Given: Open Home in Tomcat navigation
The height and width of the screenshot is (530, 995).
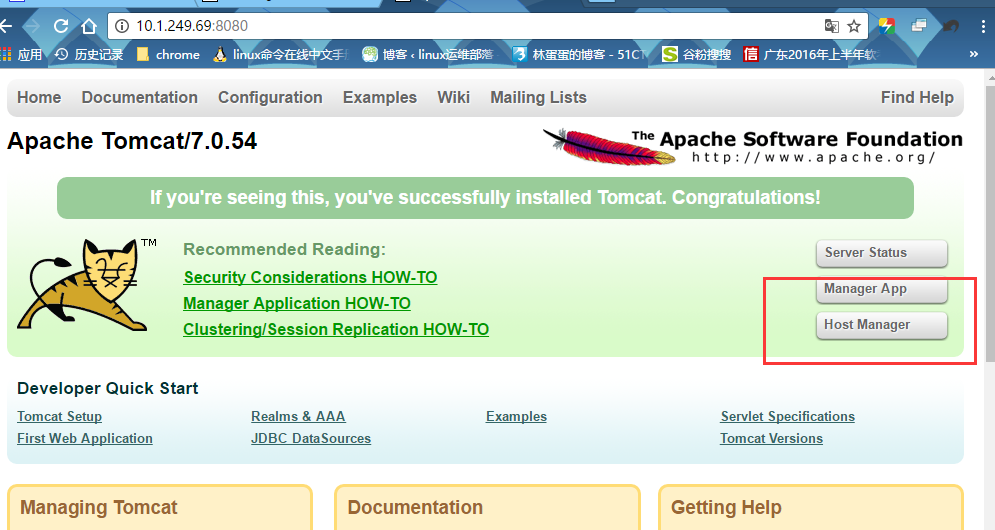Looking at the screenshot, I should coord(39,97).
